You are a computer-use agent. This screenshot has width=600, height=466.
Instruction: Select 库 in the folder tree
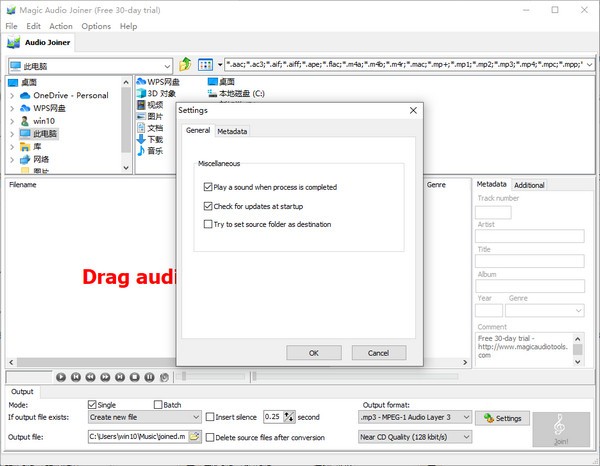(31, 147)
